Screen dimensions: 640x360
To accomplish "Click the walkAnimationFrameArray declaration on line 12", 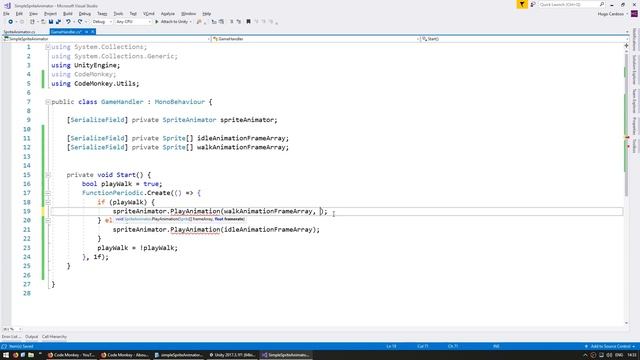I will [243, 147].
